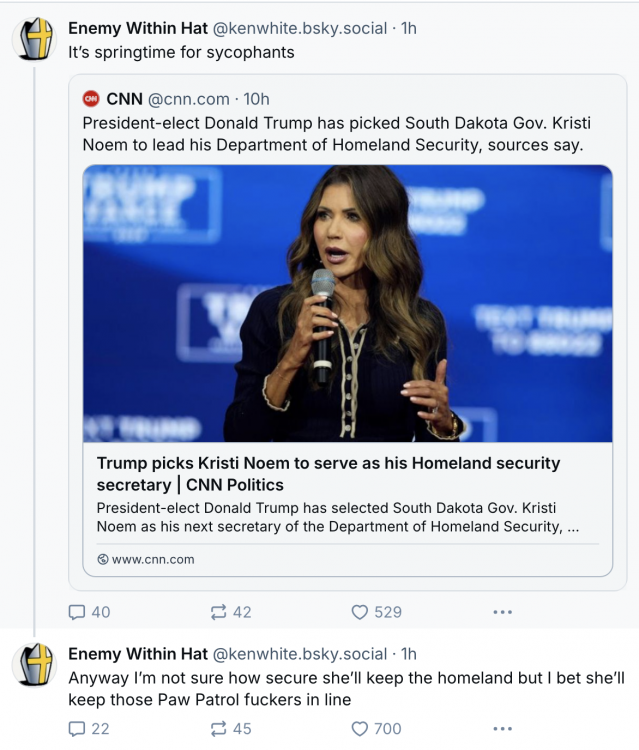The image size is (639, 750).
Task: Visit the www.cnn.com link
Action: pos(153,559)
